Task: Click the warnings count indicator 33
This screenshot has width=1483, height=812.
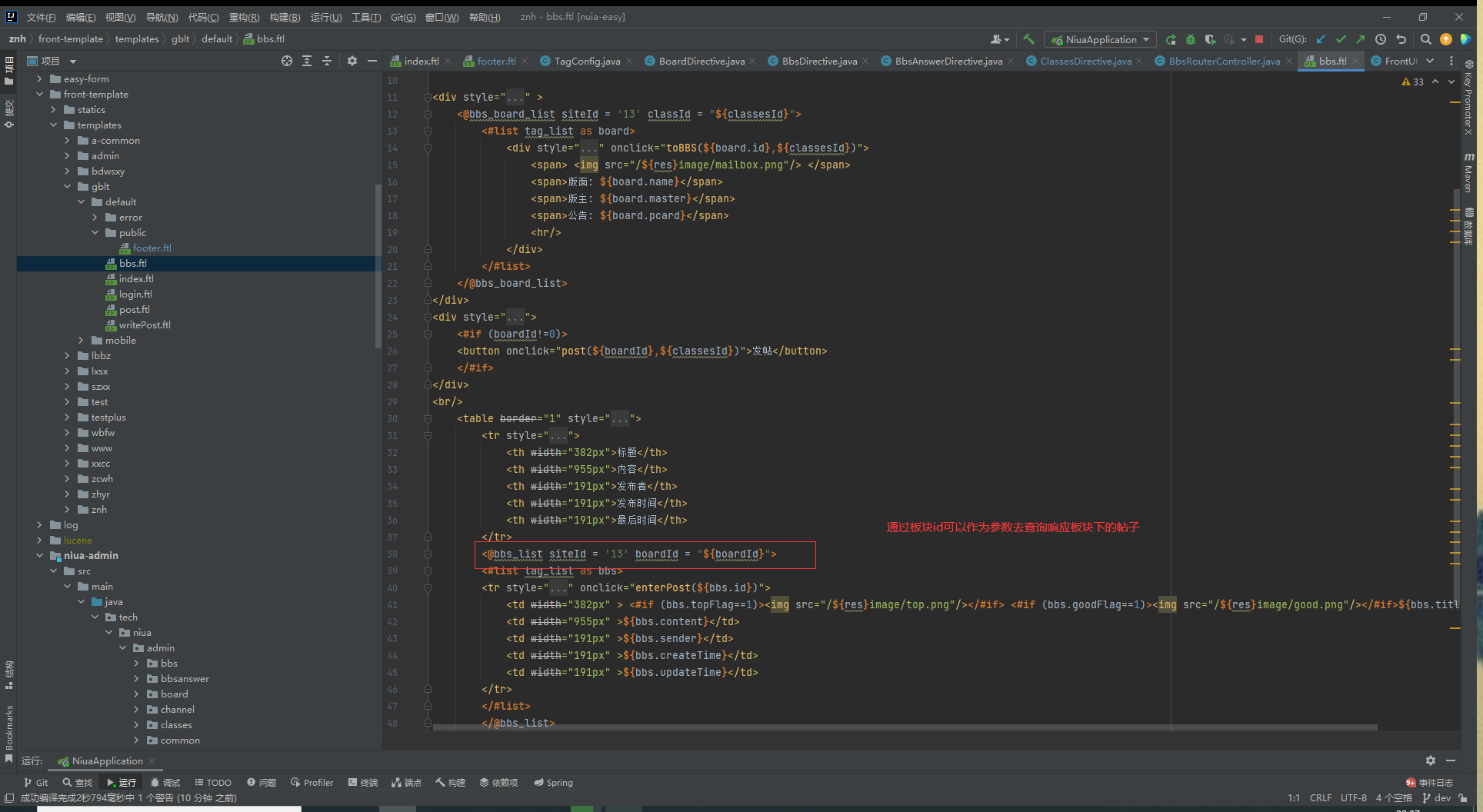Action: 1413,82
